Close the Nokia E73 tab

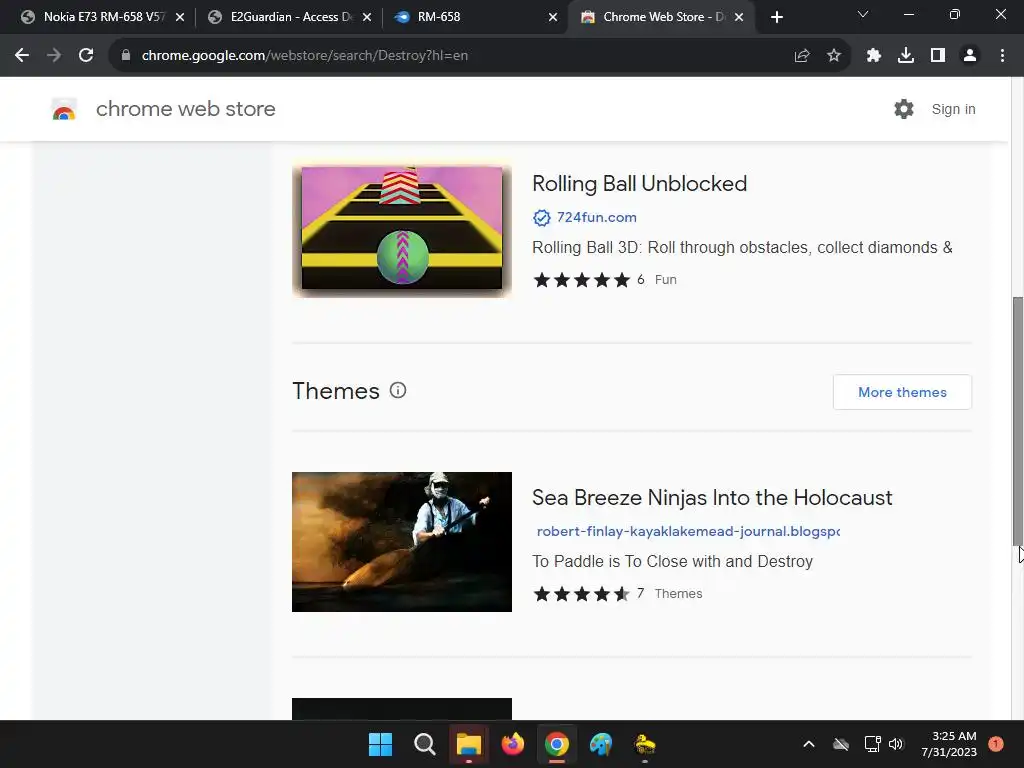180,18
